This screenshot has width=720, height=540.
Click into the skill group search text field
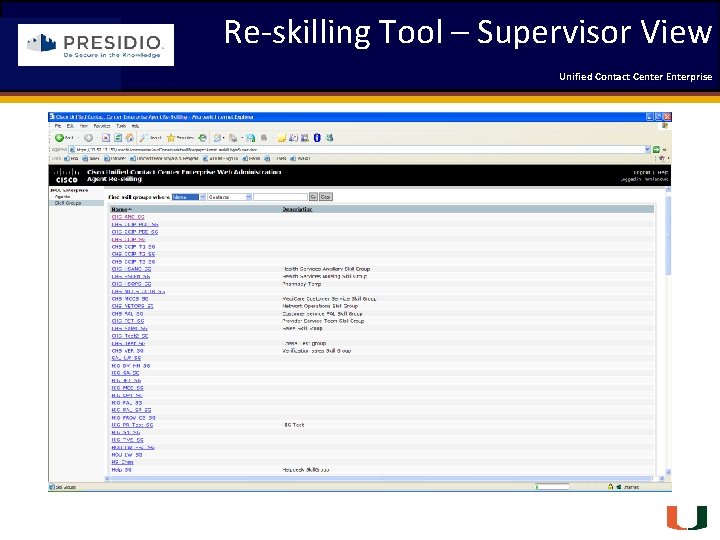click(280, 197)
